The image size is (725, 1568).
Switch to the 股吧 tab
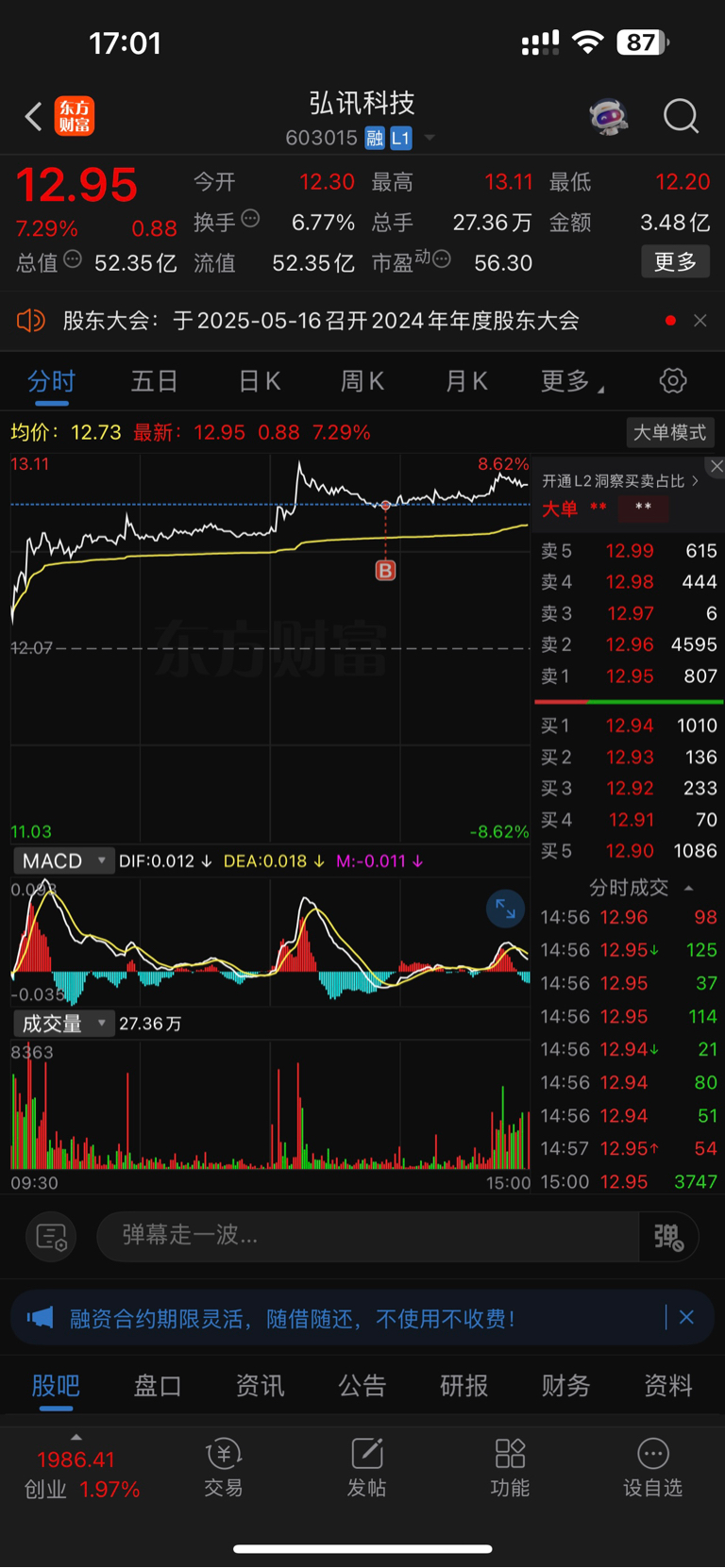click(x=56, y=1386)
